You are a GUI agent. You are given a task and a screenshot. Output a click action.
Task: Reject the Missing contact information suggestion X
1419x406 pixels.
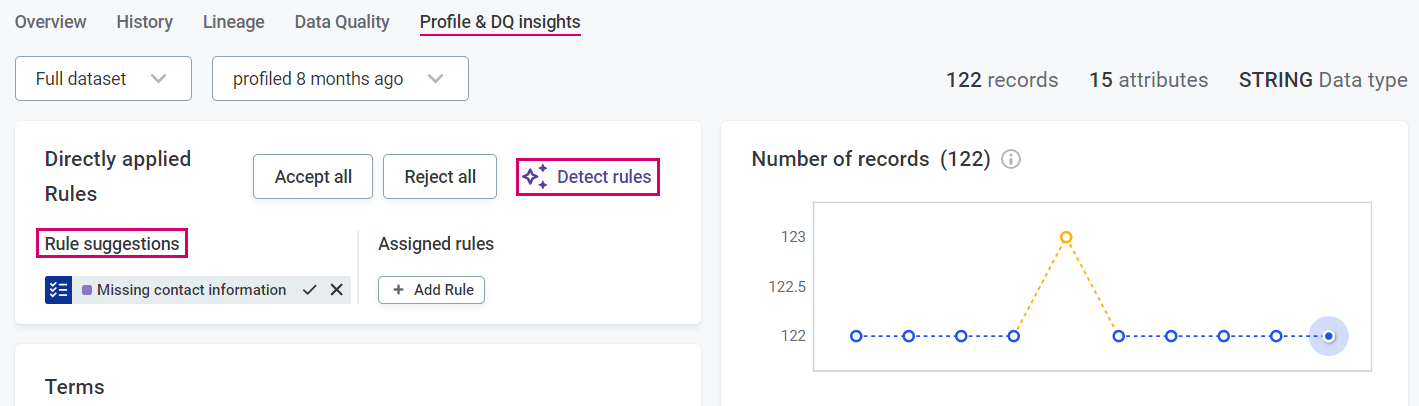pyautogui.click(x=337, y=290)
